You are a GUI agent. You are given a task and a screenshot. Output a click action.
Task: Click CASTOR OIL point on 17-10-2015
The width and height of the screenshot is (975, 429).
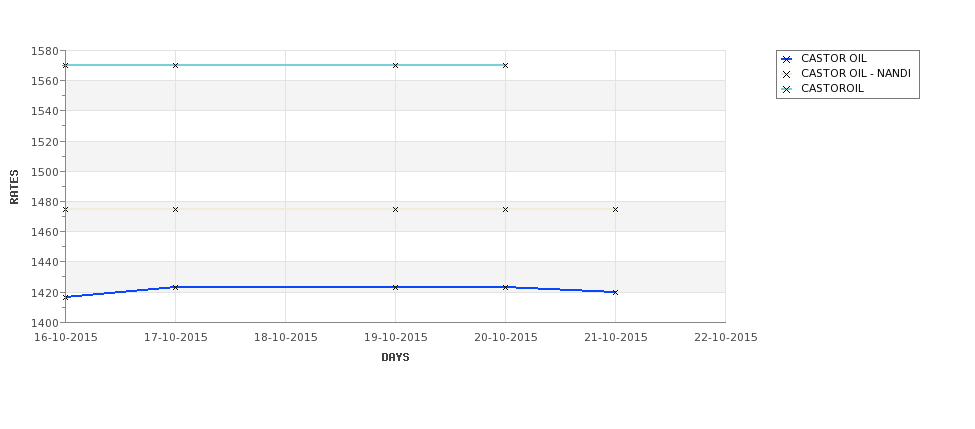tap(175, 287)
